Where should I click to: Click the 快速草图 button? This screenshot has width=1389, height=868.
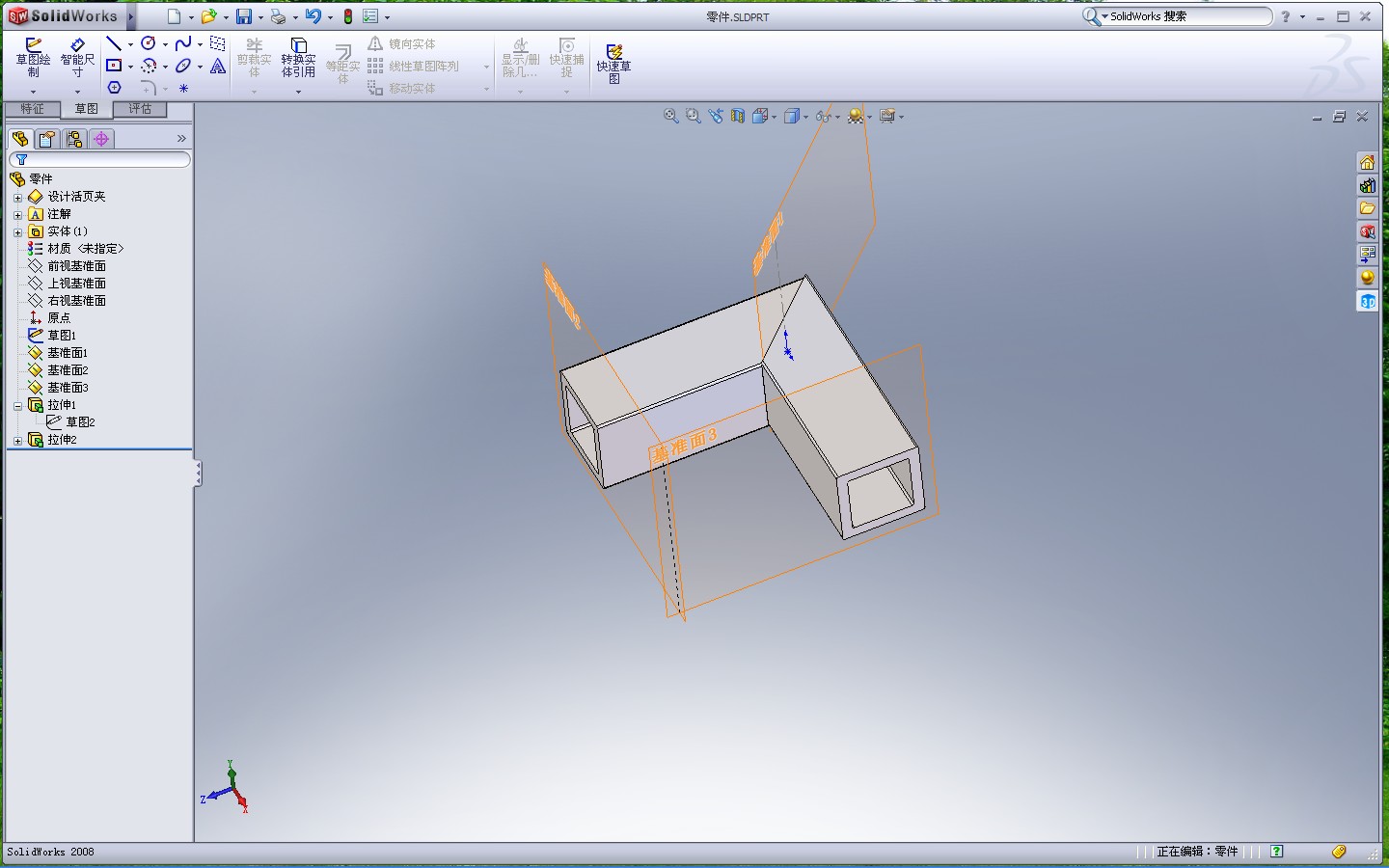[x=613, y=64]
